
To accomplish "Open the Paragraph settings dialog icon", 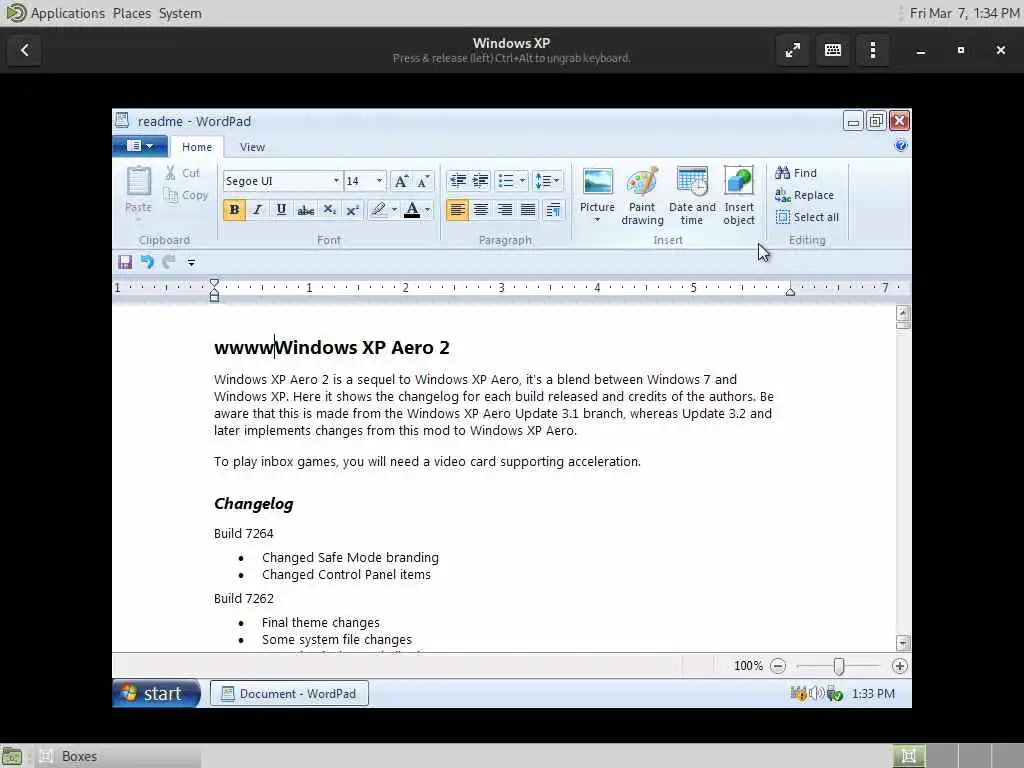I will pyautogui.click(x=552, y=210).
